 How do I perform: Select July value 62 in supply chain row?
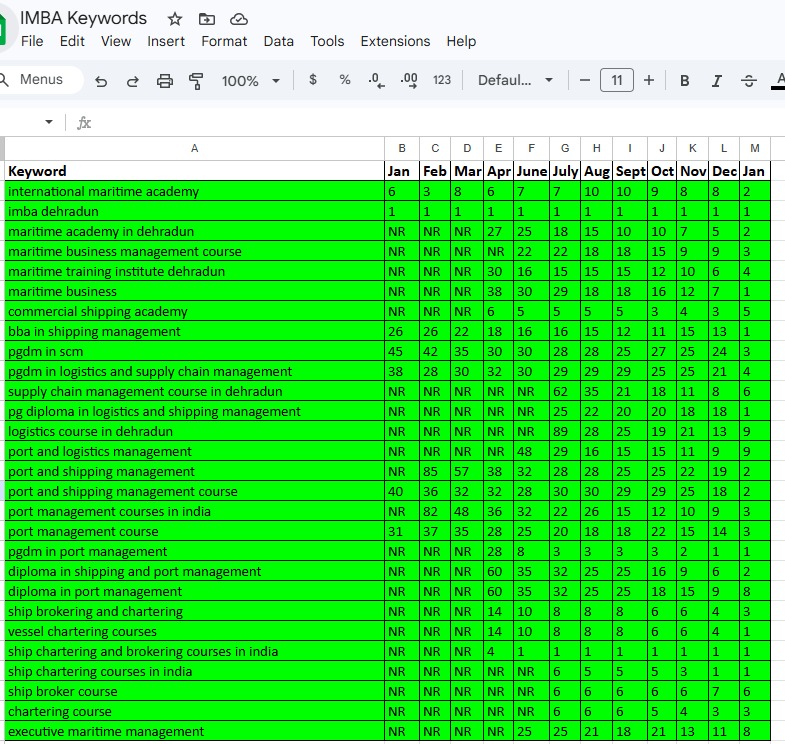pos(565,392)
